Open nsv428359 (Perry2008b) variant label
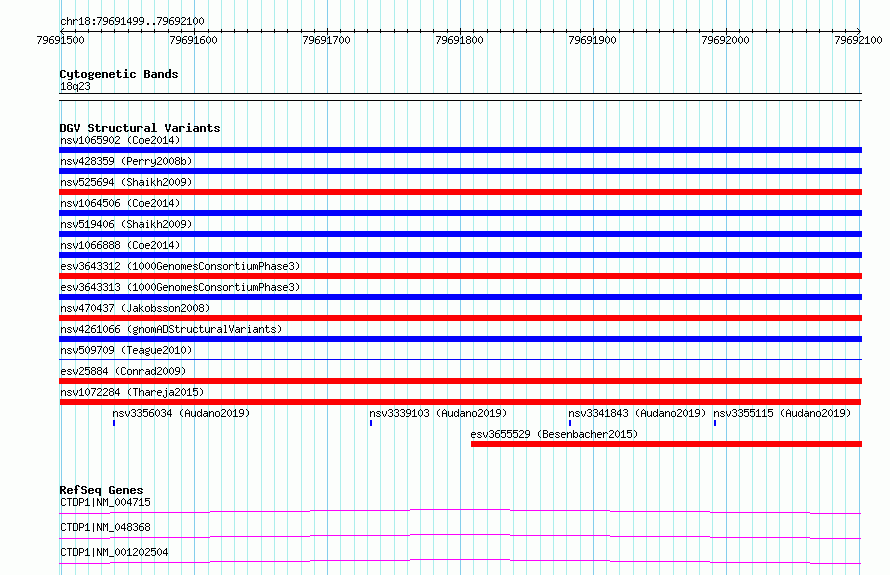890x575 pixels. coord(126,161)
